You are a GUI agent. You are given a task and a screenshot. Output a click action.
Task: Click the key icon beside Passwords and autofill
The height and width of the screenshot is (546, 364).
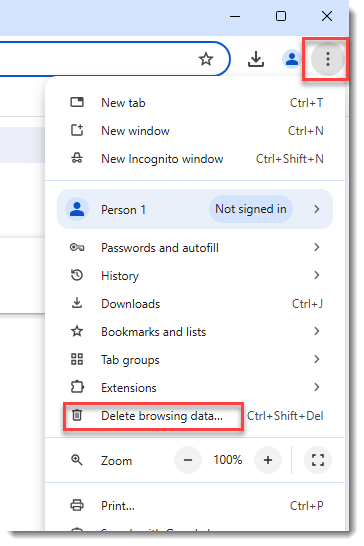(77, 248)
